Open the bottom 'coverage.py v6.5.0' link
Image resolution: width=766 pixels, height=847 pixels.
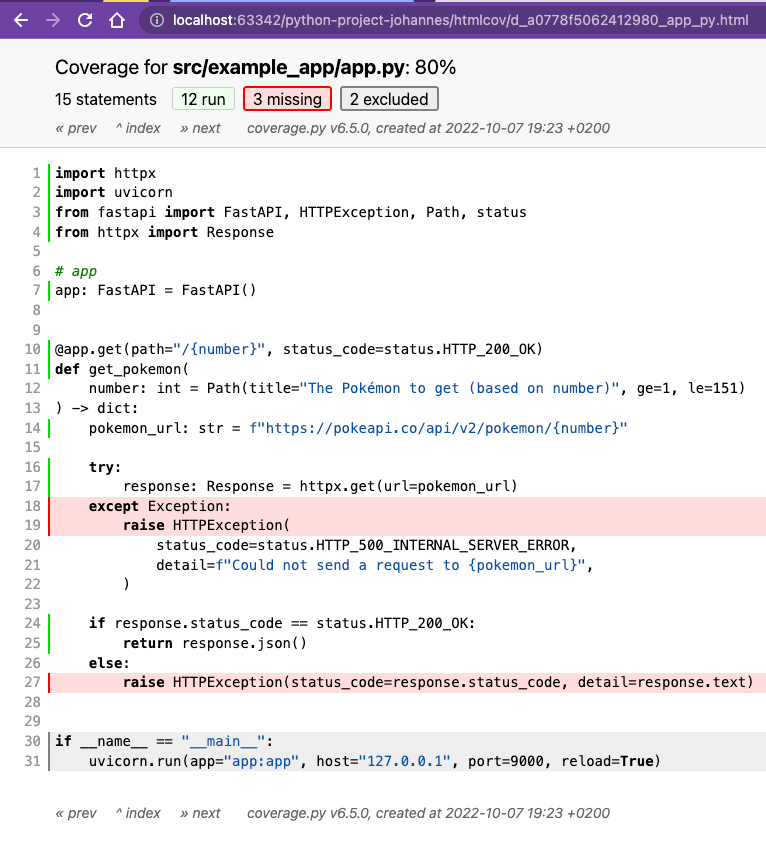[296, 813]
